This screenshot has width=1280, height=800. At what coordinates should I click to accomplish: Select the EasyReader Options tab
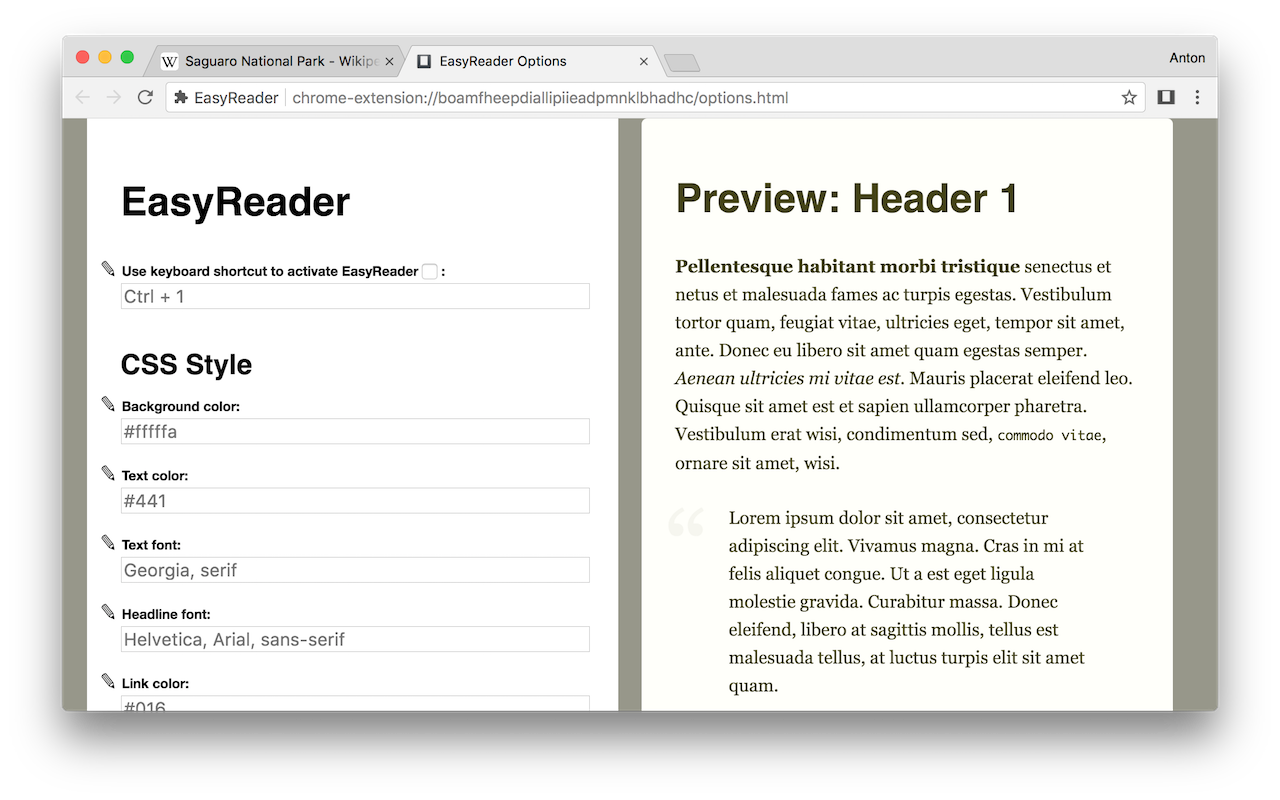click(x=520, y=61)
